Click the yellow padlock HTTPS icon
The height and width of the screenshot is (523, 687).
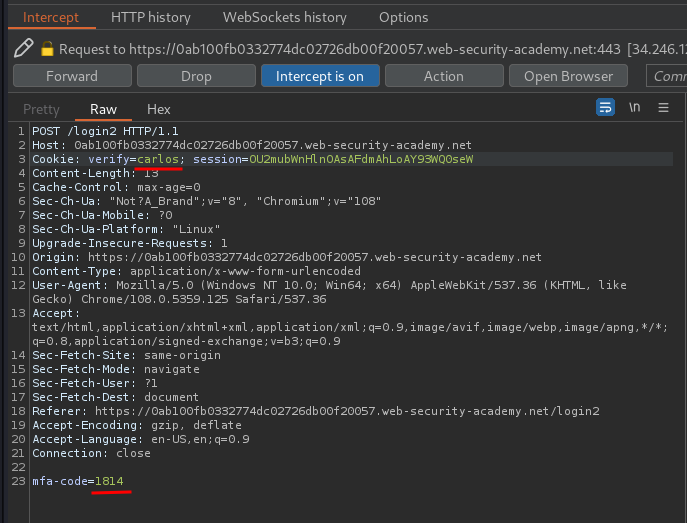[47, 49]
